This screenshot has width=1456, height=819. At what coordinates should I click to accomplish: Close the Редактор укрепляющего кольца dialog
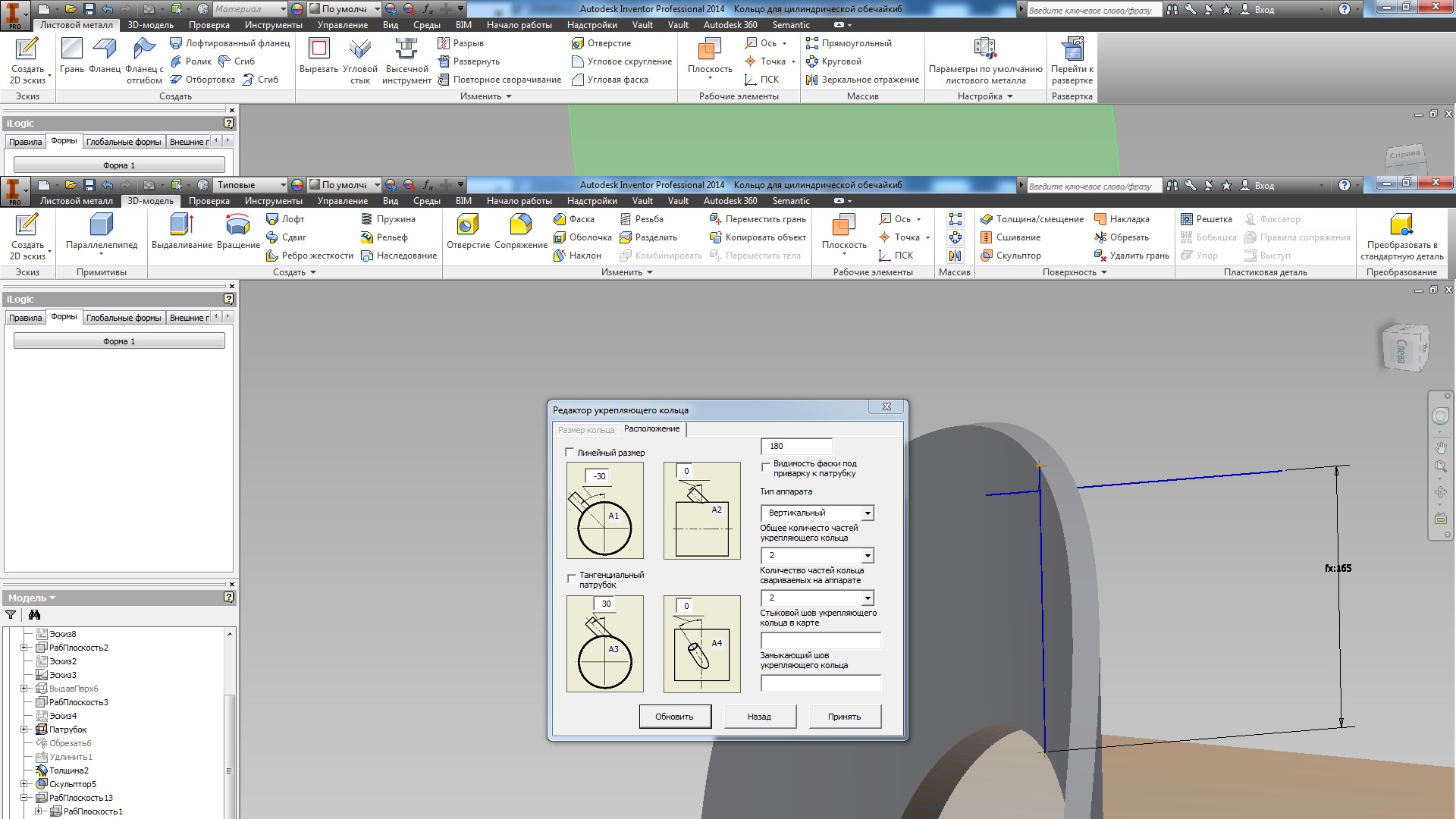click(886, 407)
